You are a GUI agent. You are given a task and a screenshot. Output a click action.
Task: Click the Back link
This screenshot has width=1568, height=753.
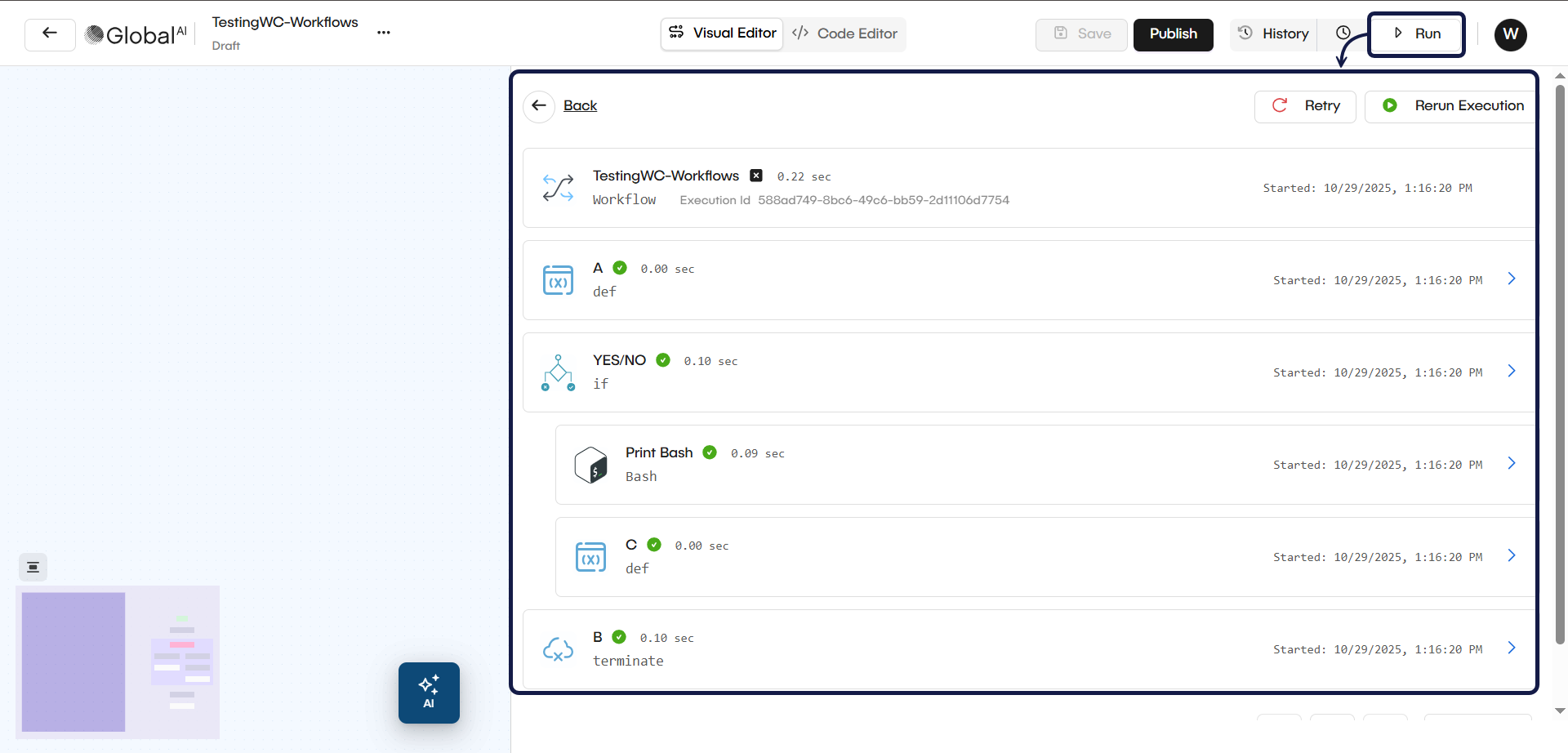580,106
